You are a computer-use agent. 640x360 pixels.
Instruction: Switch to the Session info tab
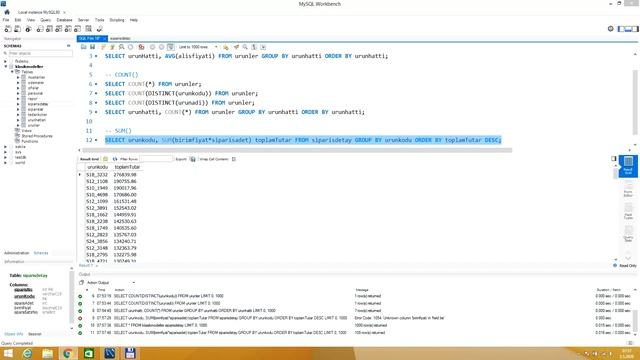[35, 334]
